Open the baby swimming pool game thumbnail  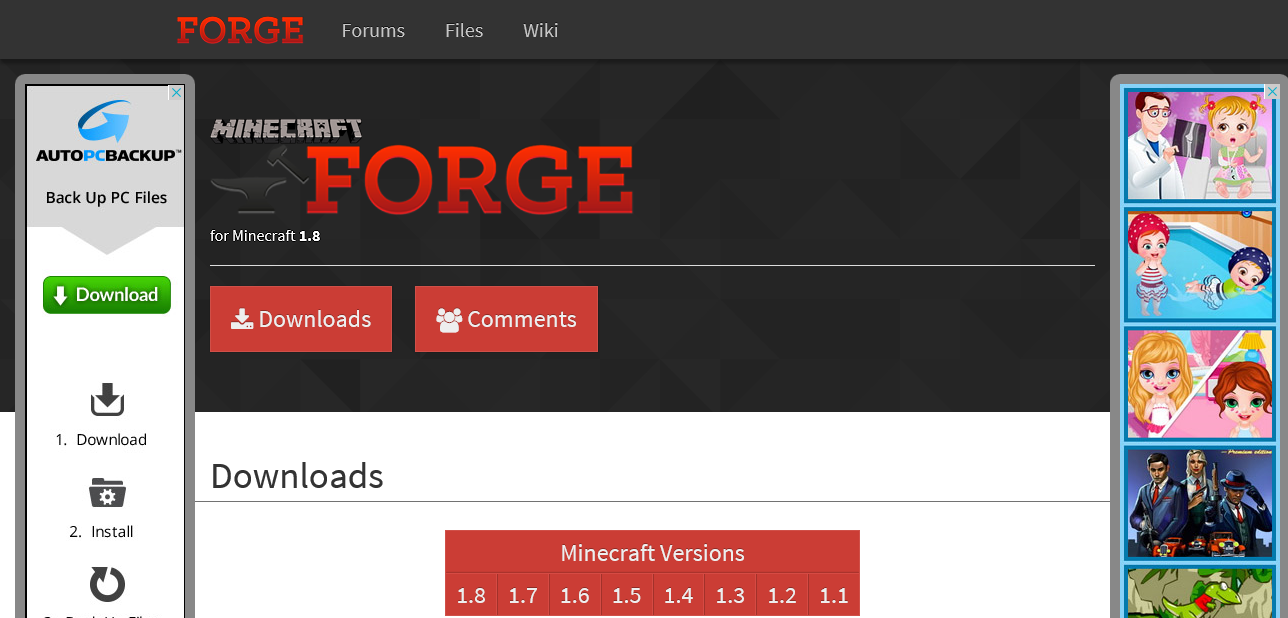tap(1199, 265)
